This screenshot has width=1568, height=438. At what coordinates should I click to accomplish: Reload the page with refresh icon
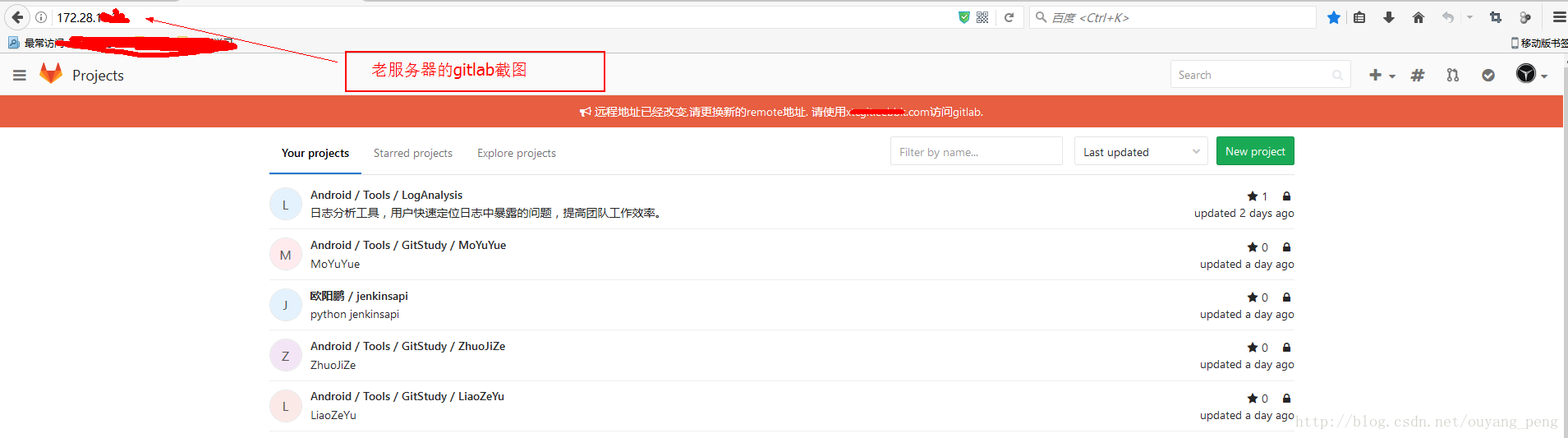point(1009,17)
